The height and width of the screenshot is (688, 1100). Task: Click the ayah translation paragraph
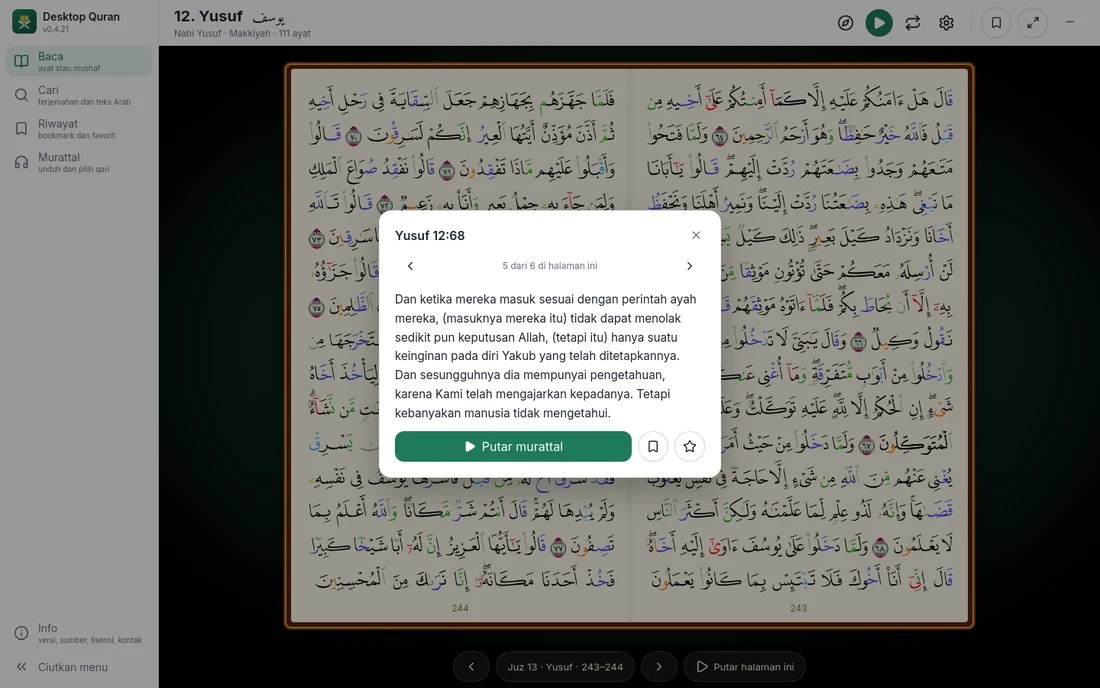pos(546,356)
